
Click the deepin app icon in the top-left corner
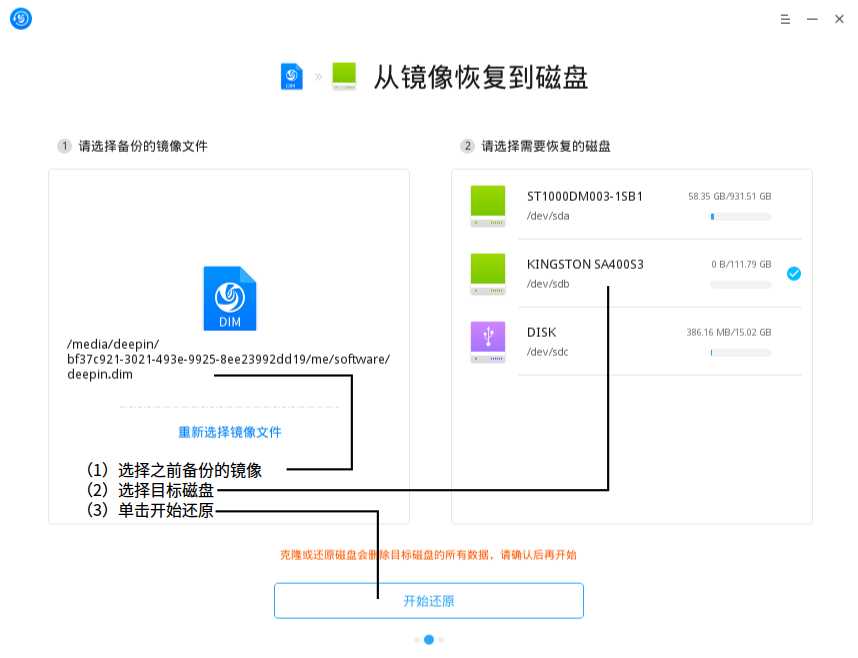(x=20, y=18)
